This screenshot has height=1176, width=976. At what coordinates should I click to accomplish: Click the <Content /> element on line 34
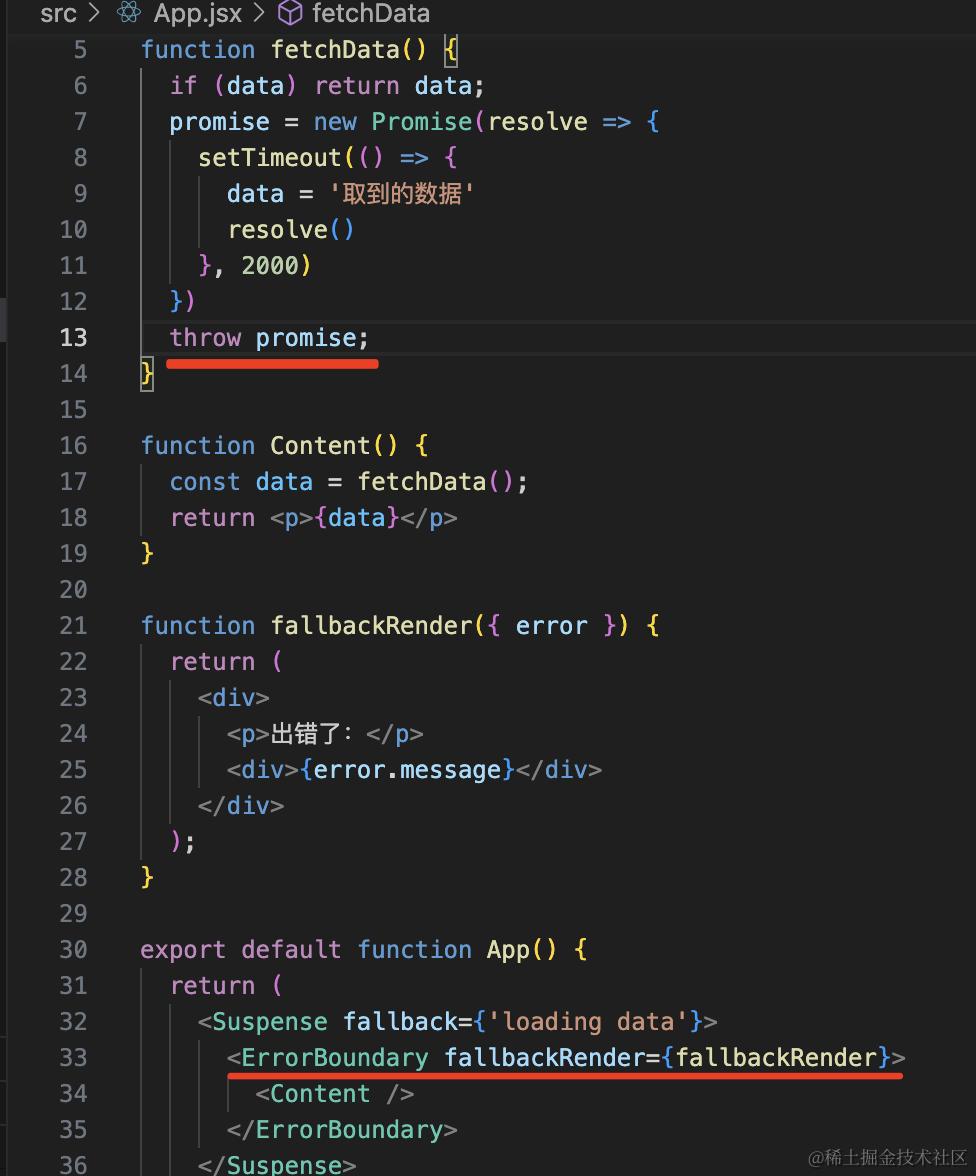tap(335, 1094)
